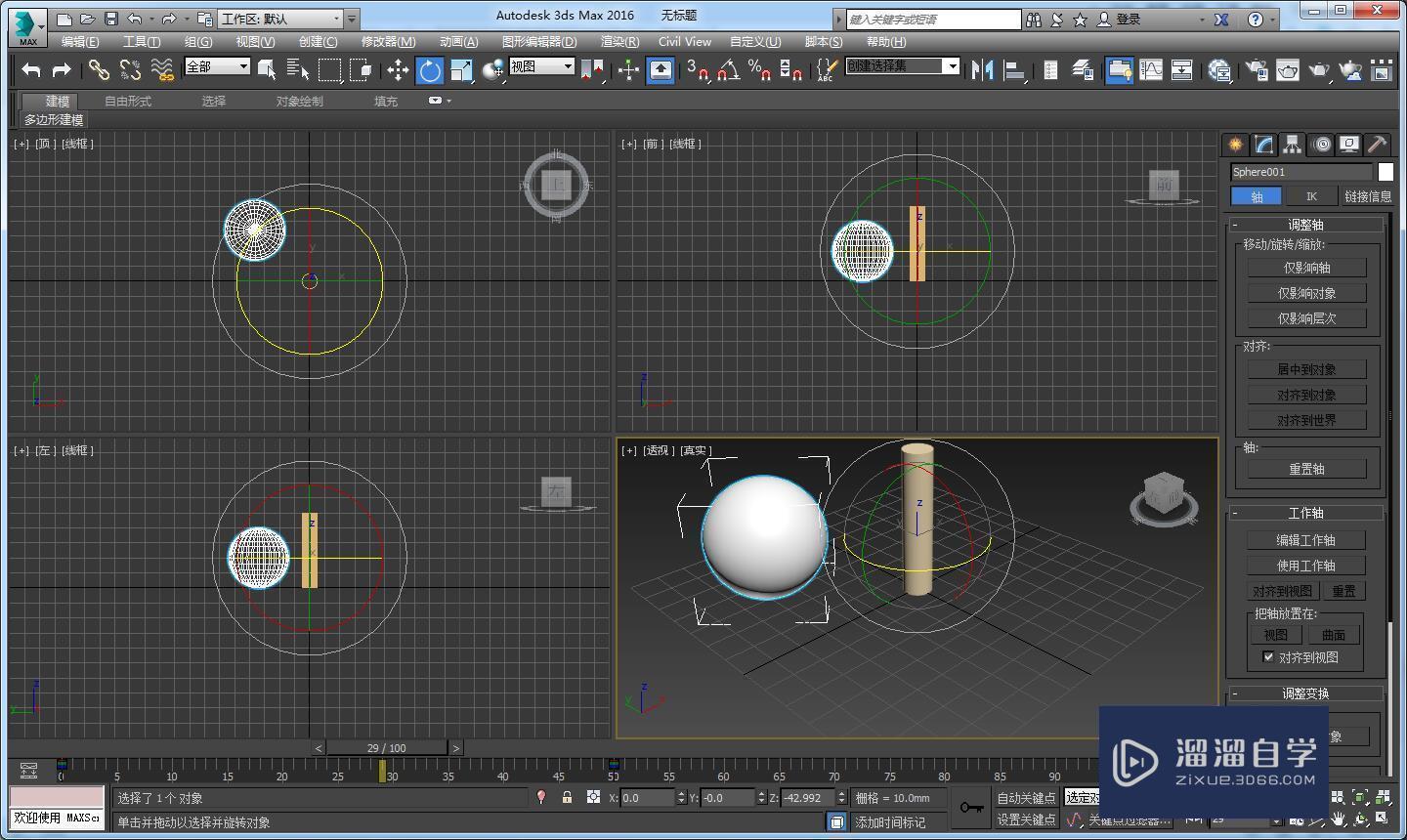Select the Select and Rotate tool
1407x840 pixels.
click(x=430, y=69)
